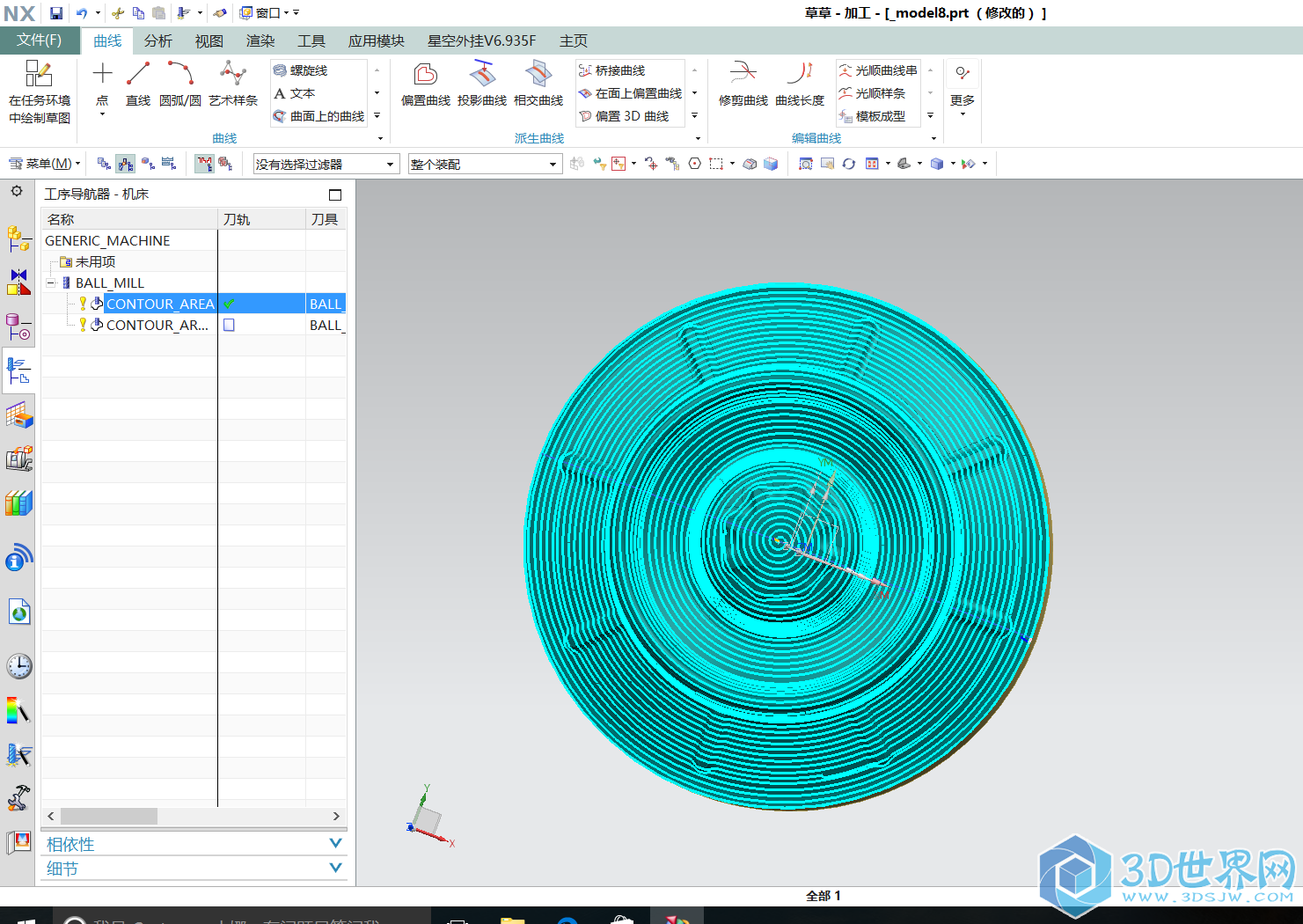Viewport: 1303px width, 924px height.
Task: Click the Helix (螺旋线) button
Action: click(x=301, y=70)
